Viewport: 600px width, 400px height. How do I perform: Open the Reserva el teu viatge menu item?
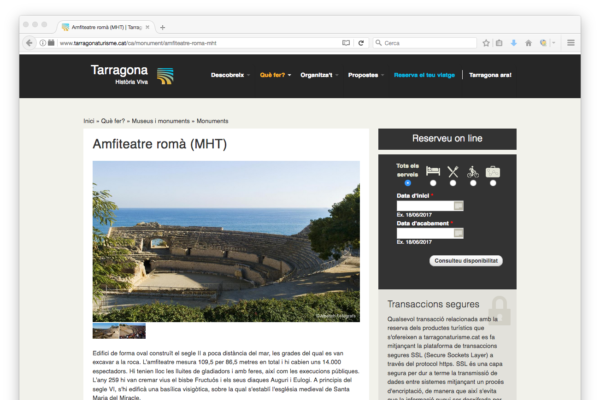point(425,75)
